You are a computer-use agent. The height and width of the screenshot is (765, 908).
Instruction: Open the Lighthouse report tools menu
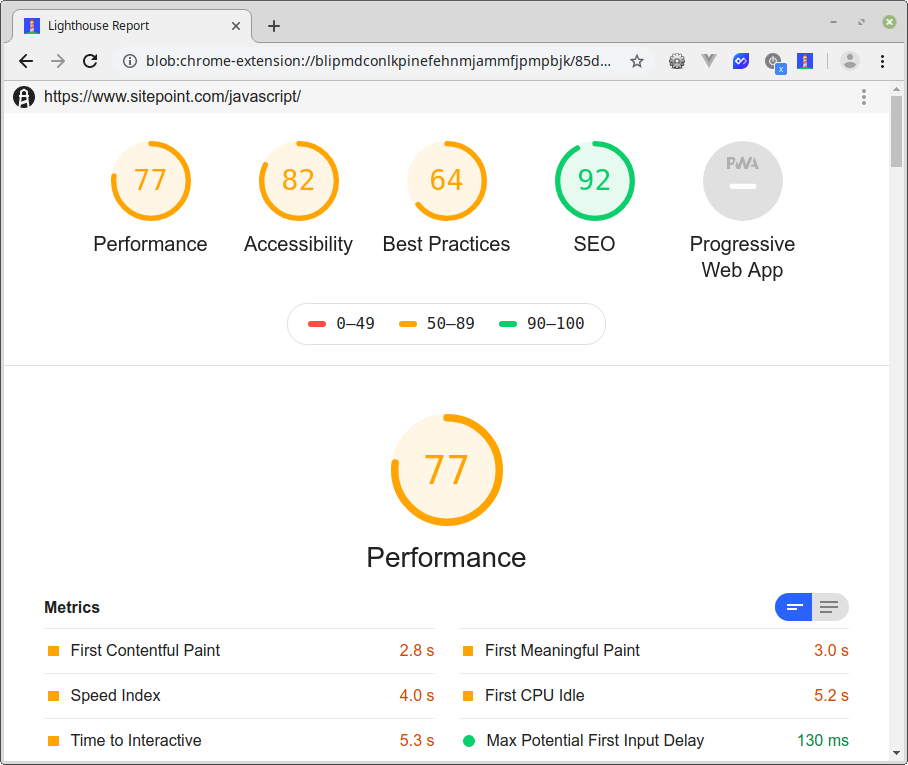864,97
